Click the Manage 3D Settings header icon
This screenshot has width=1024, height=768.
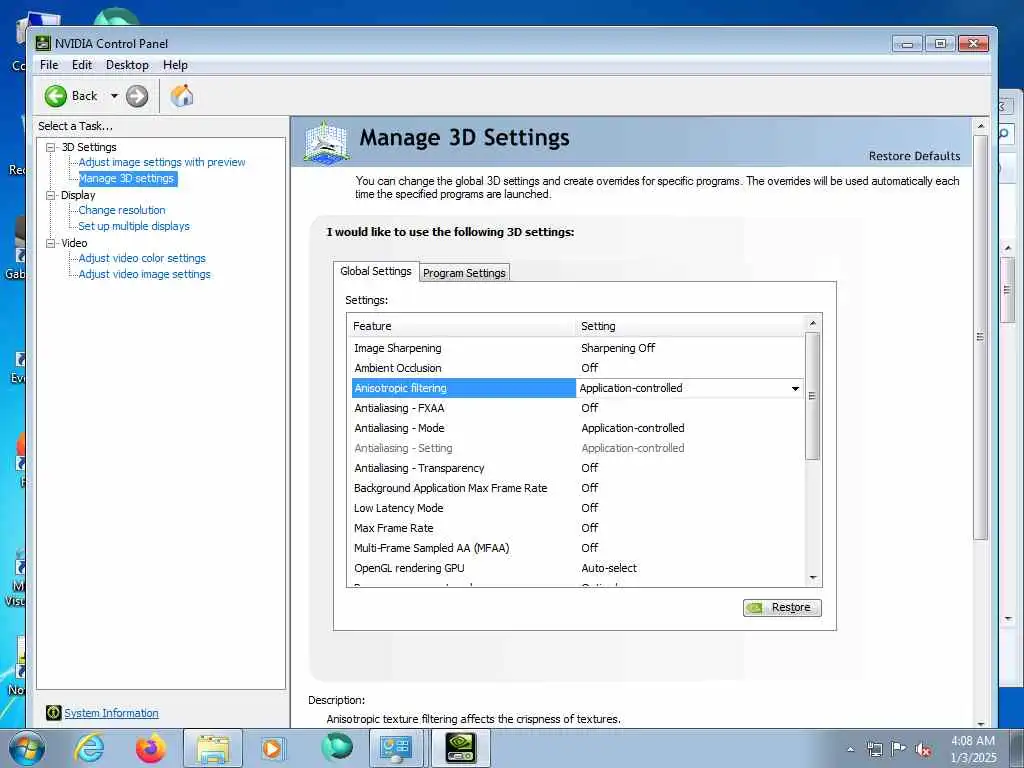327,142
